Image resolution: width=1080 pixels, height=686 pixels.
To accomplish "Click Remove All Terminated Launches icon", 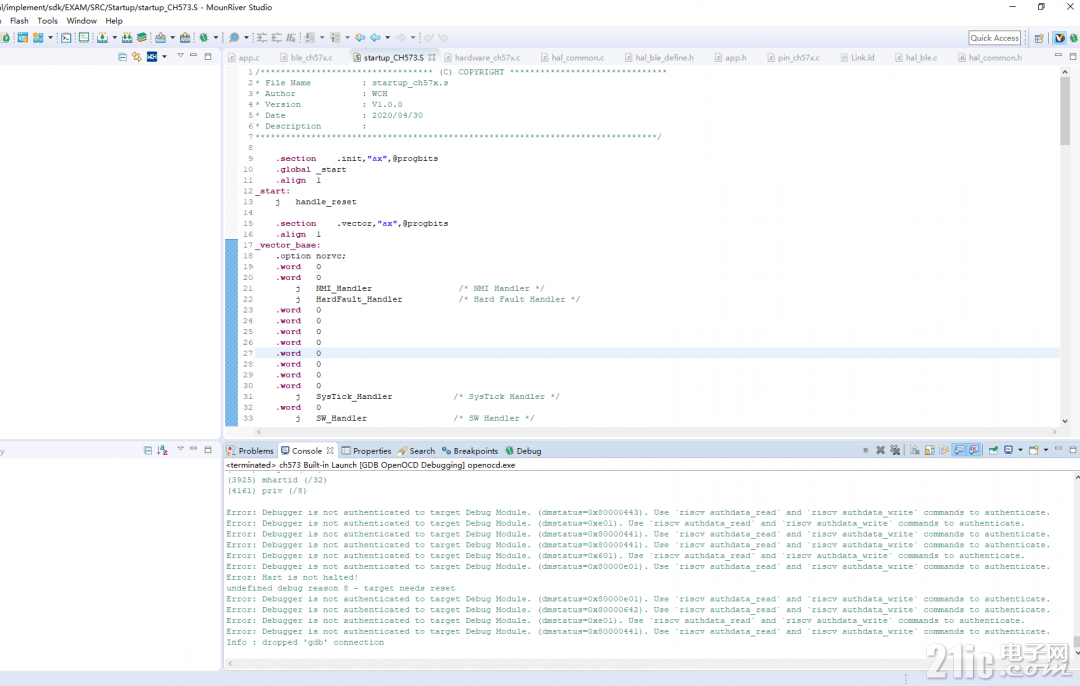I will click(x=895, y=450).
